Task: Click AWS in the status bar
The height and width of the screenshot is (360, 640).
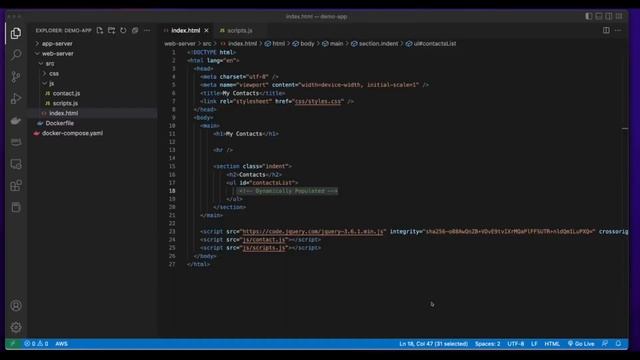Action: coord(62,344)
